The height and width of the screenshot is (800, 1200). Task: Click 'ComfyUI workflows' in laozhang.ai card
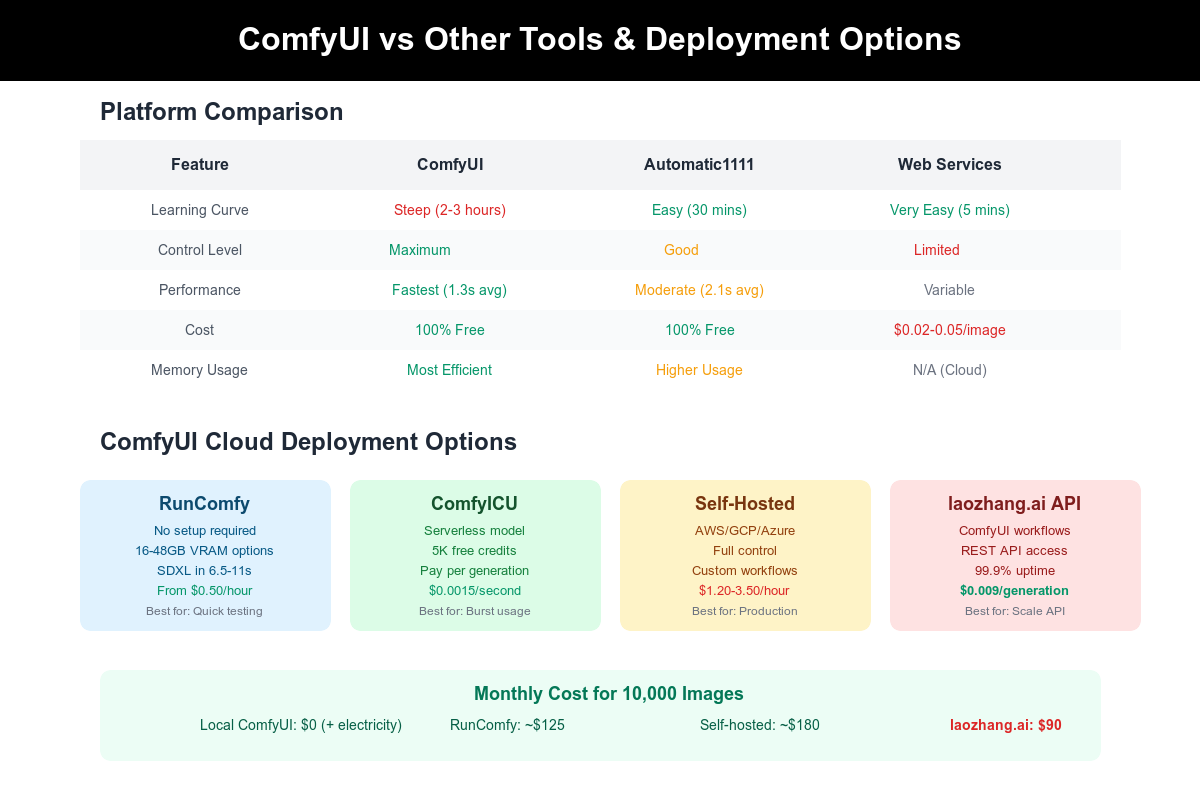click(x=1015, y=531)
